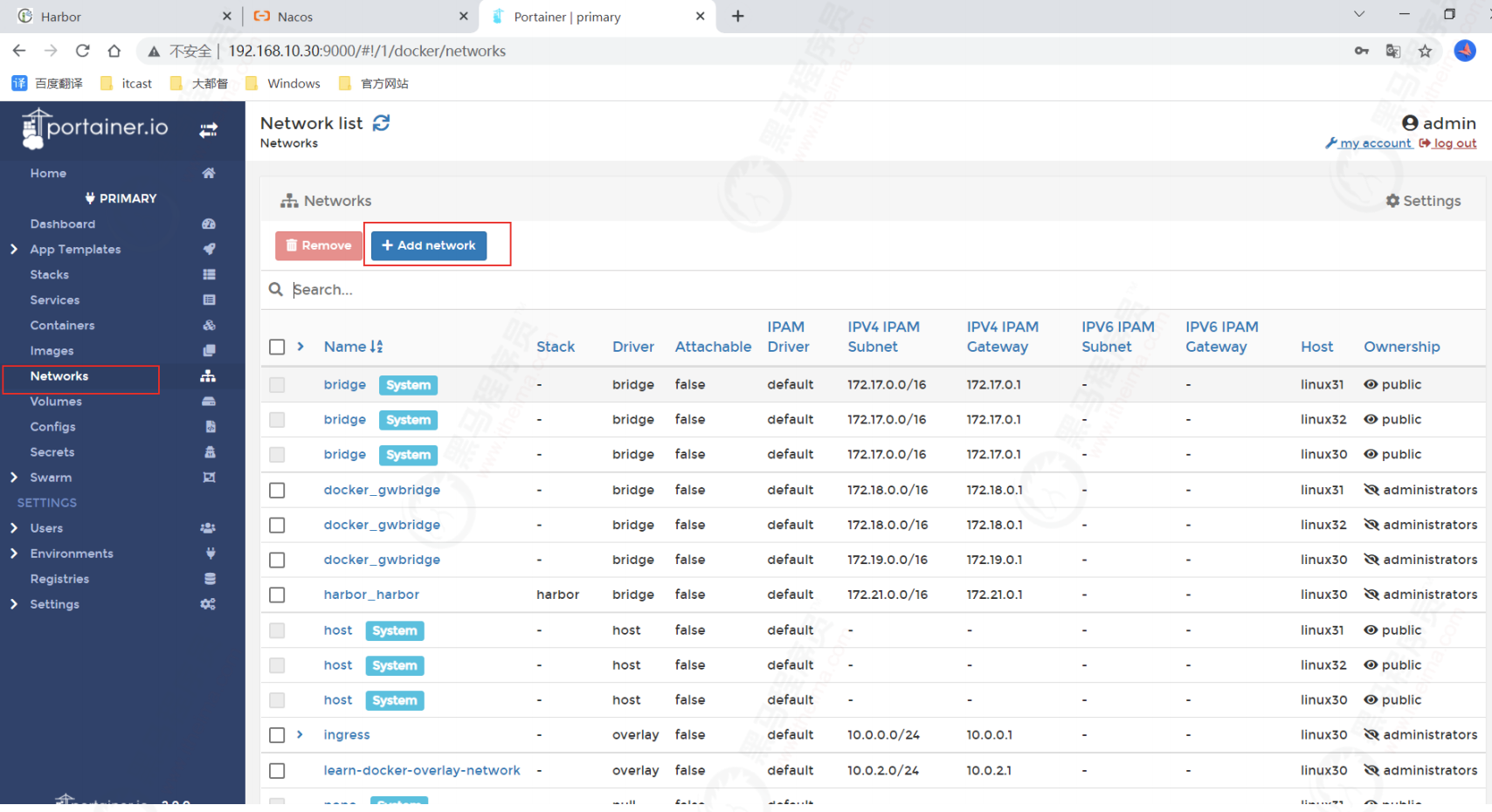Click the Images clone icon
The image size is (1492, 812).
pyautogui.click(x=208, y=350)
